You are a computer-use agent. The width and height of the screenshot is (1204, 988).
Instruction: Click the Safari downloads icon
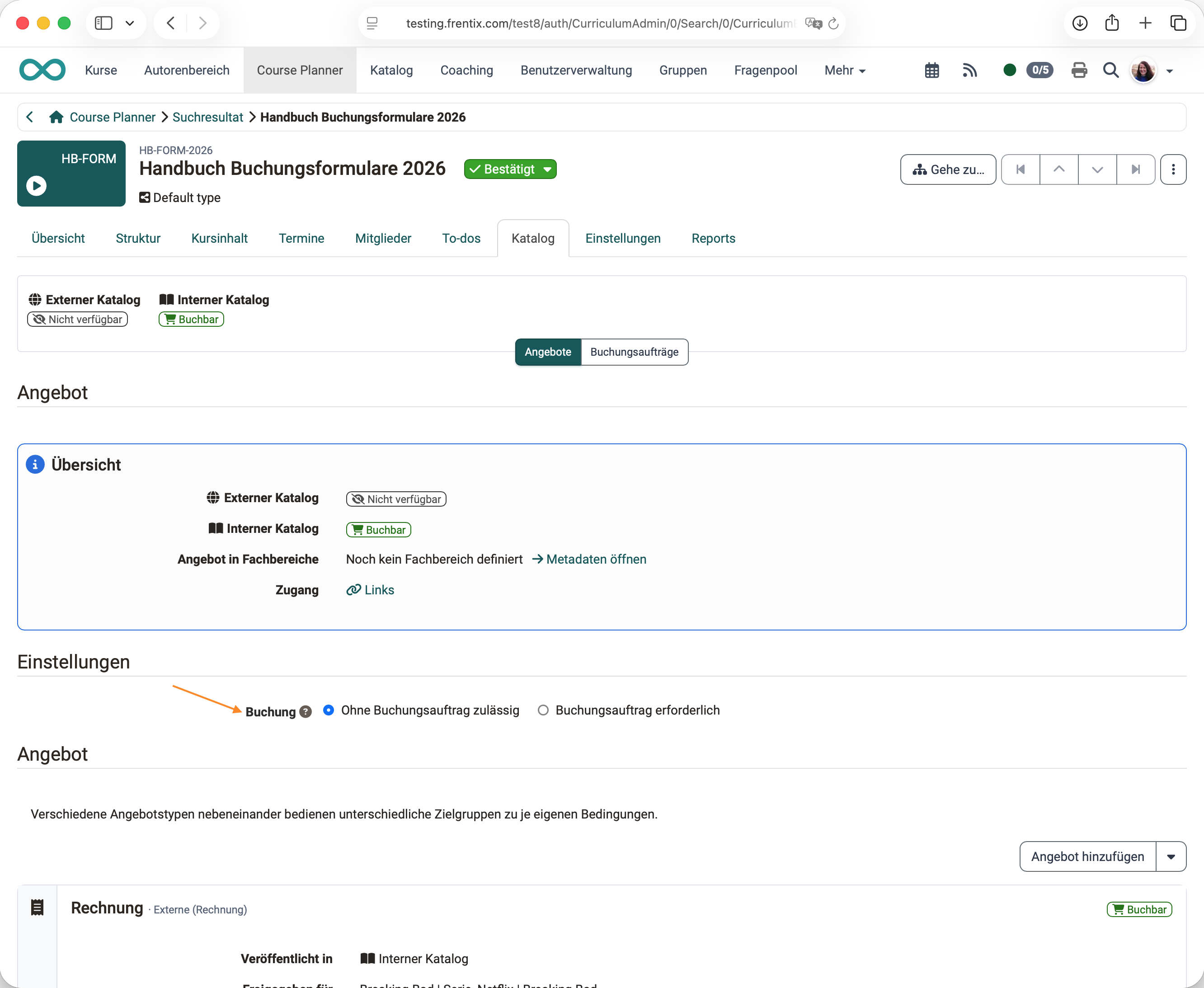1079,24
